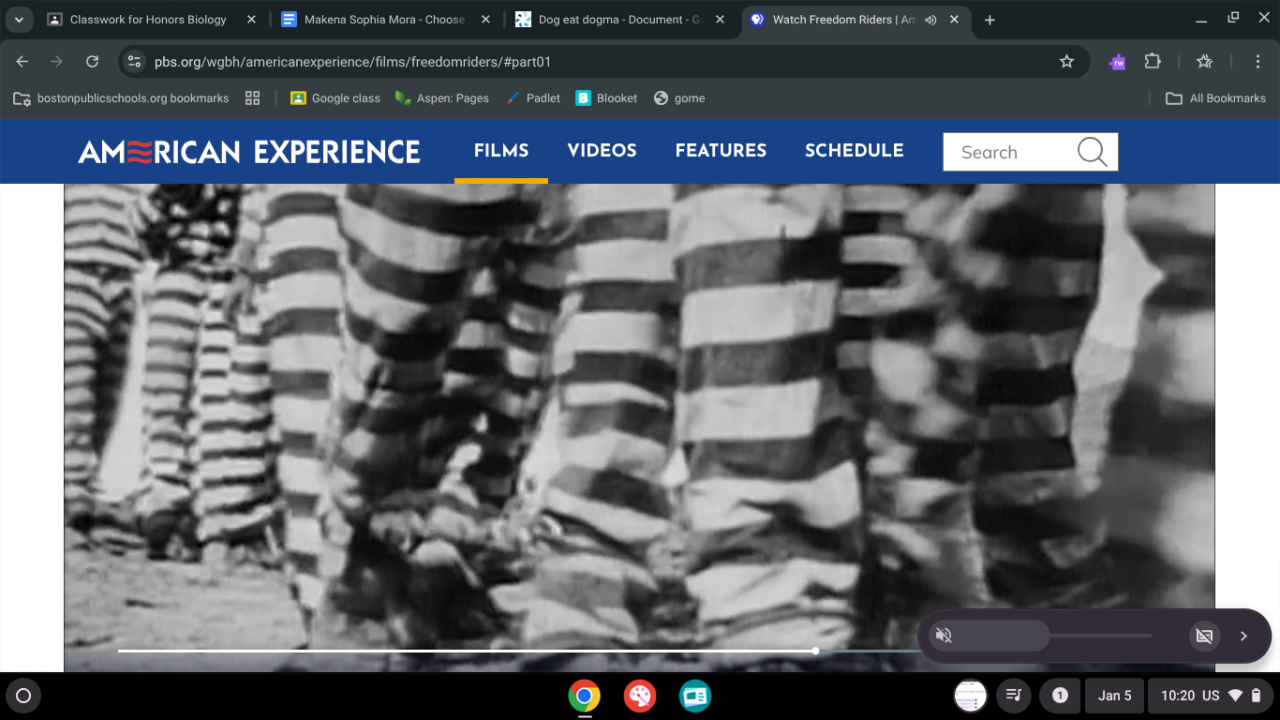Screen dimensions: 1280x720
Task: Close the Makena Sophia Mora tab
Action: pos(485,20)
